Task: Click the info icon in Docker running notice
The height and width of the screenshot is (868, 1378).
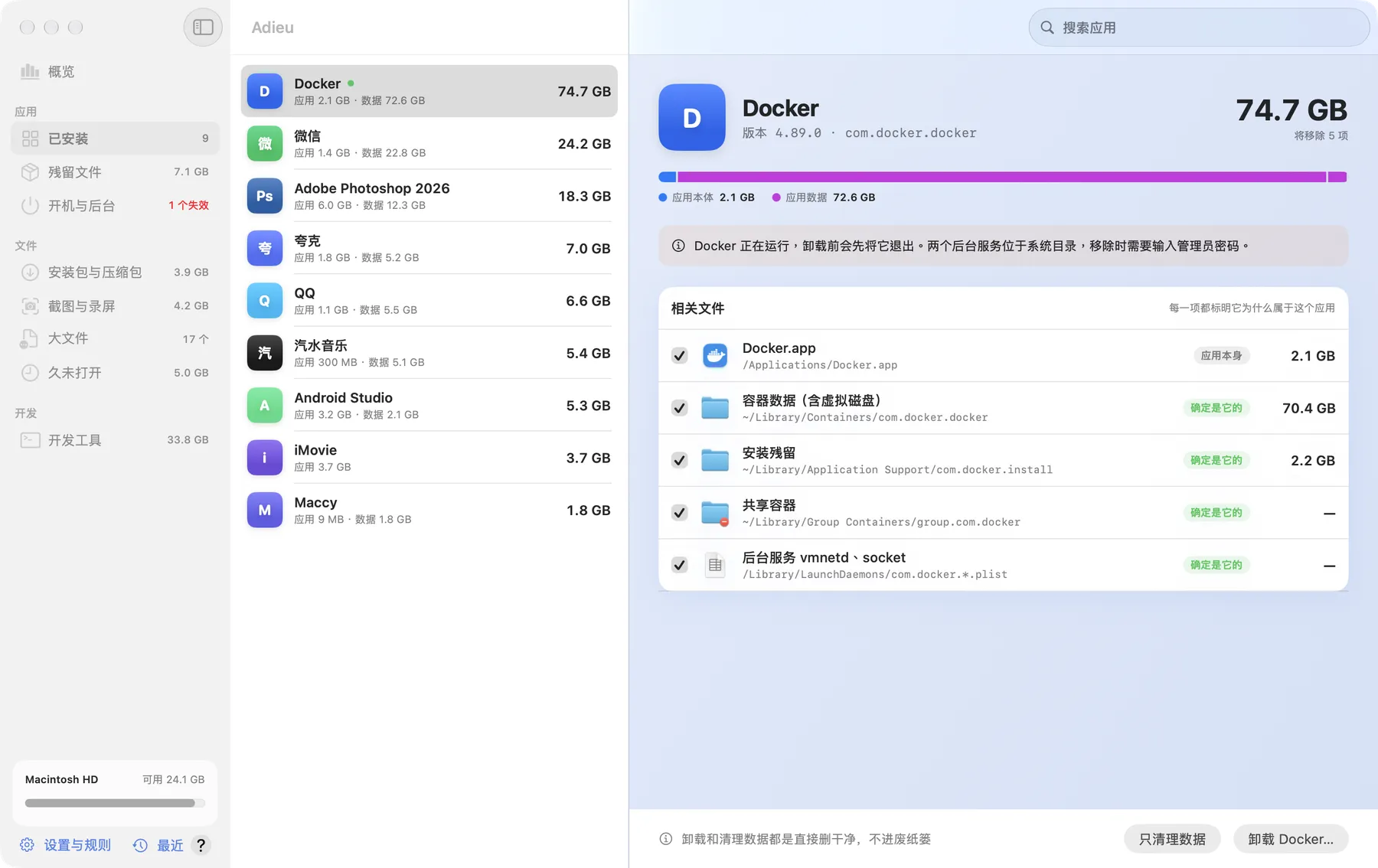Action: [678, 246]
